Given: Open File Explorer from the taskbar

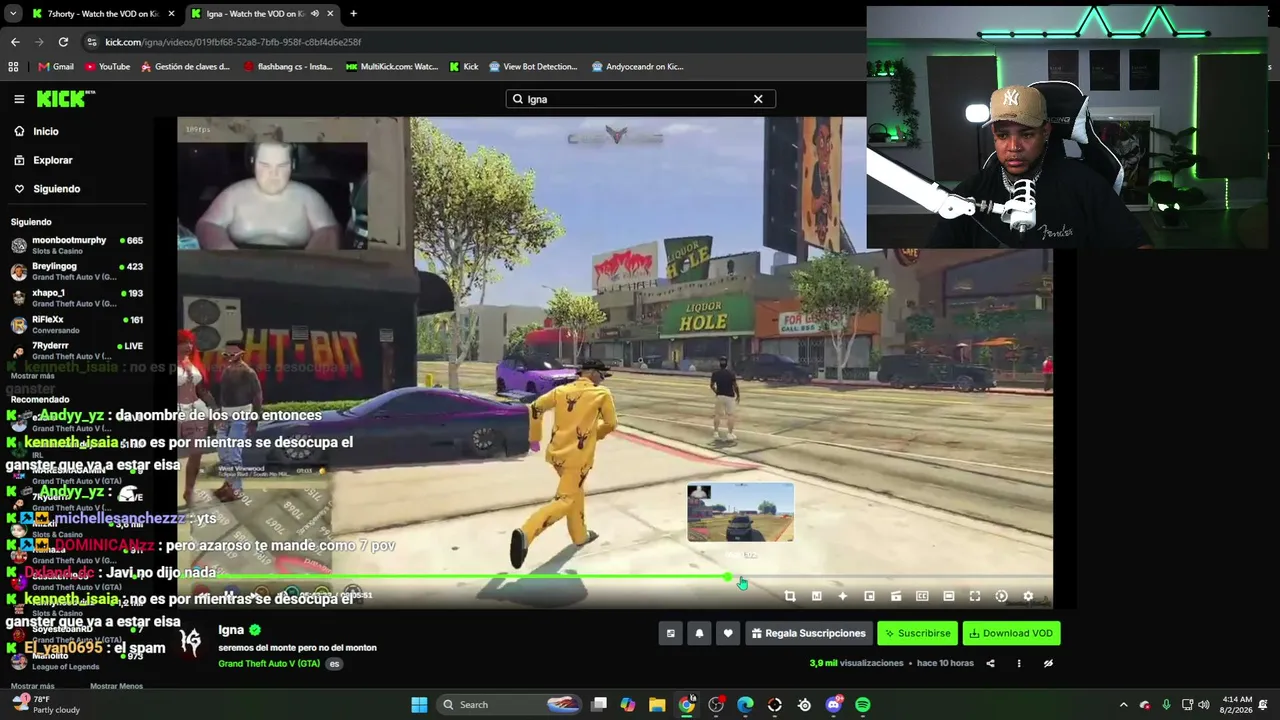Looking at the screenshot, I should 657,705.
